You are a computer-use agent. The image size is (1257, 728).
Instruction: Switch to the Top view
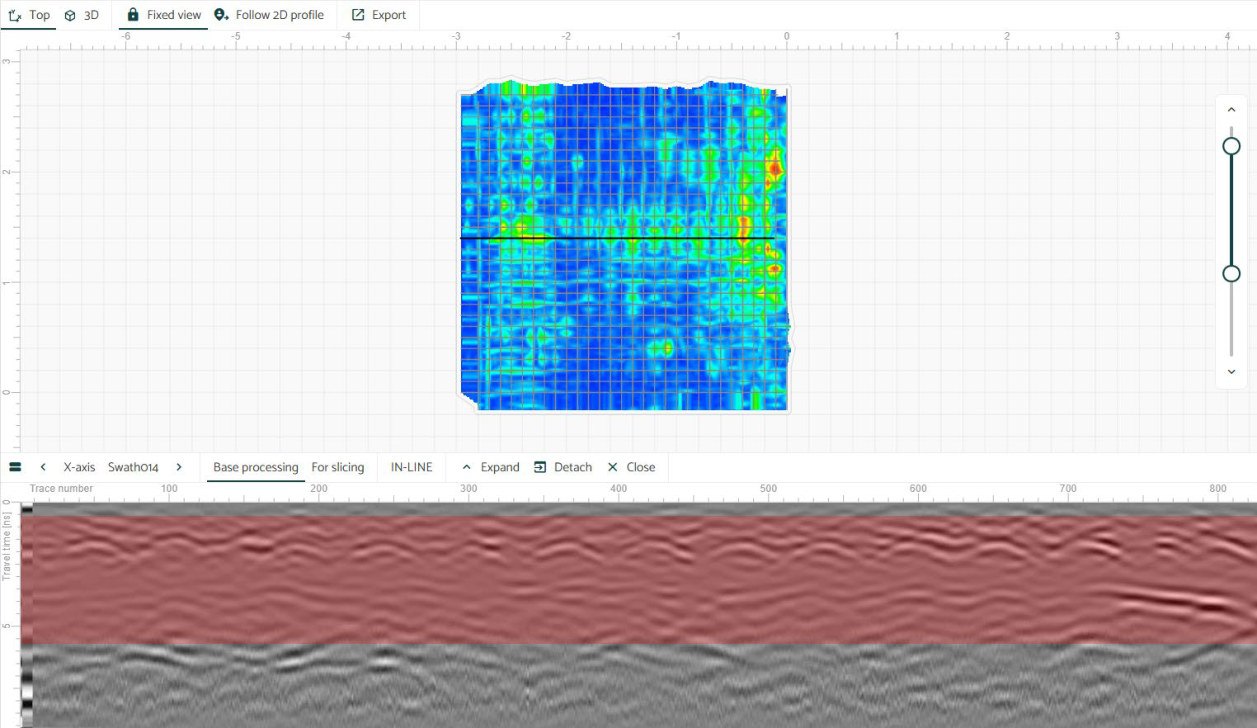point(28,15)
